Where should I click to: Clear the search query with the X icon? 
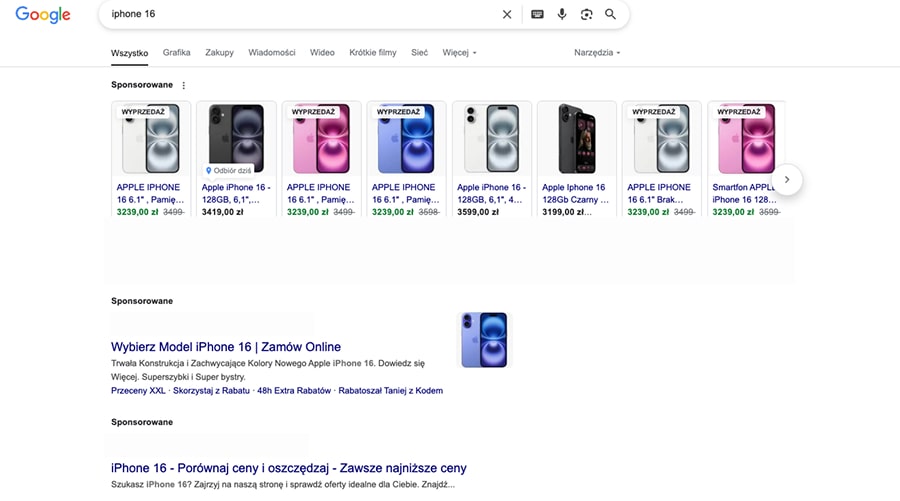(507, 14)
